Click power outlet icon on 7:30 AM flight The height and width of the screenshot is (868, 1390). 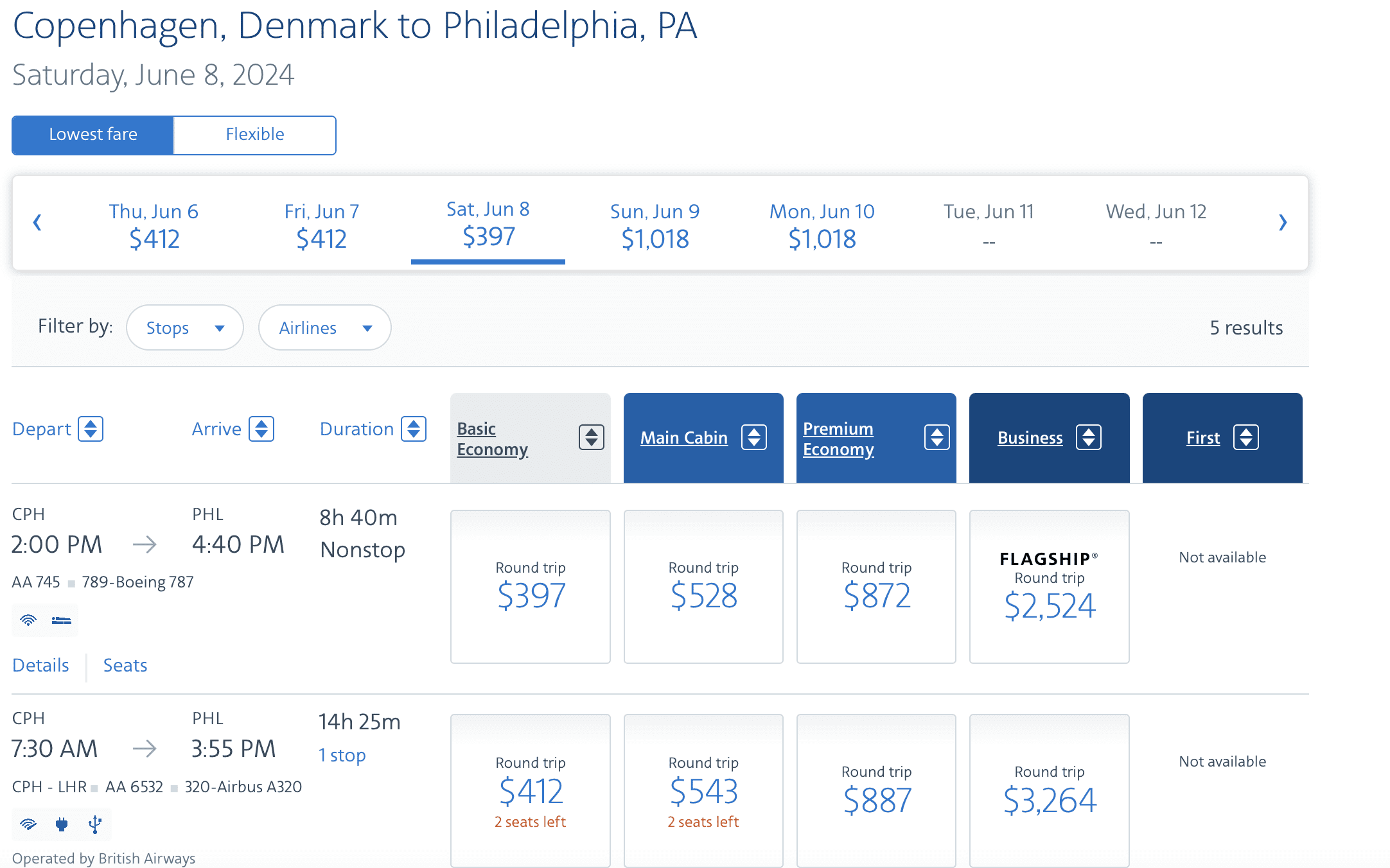point(62,824)
